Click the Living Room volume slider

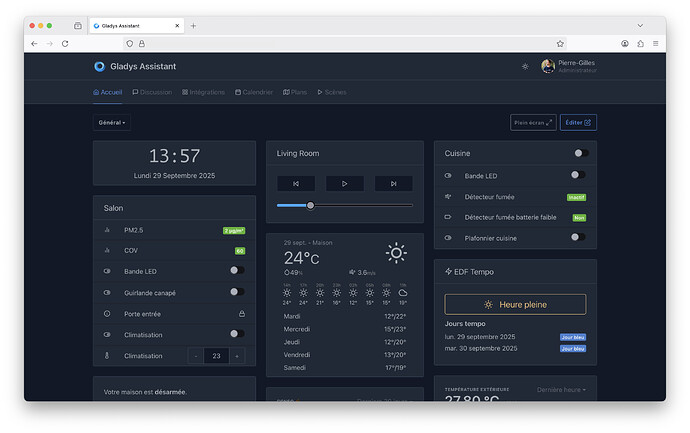click(344, 205)
